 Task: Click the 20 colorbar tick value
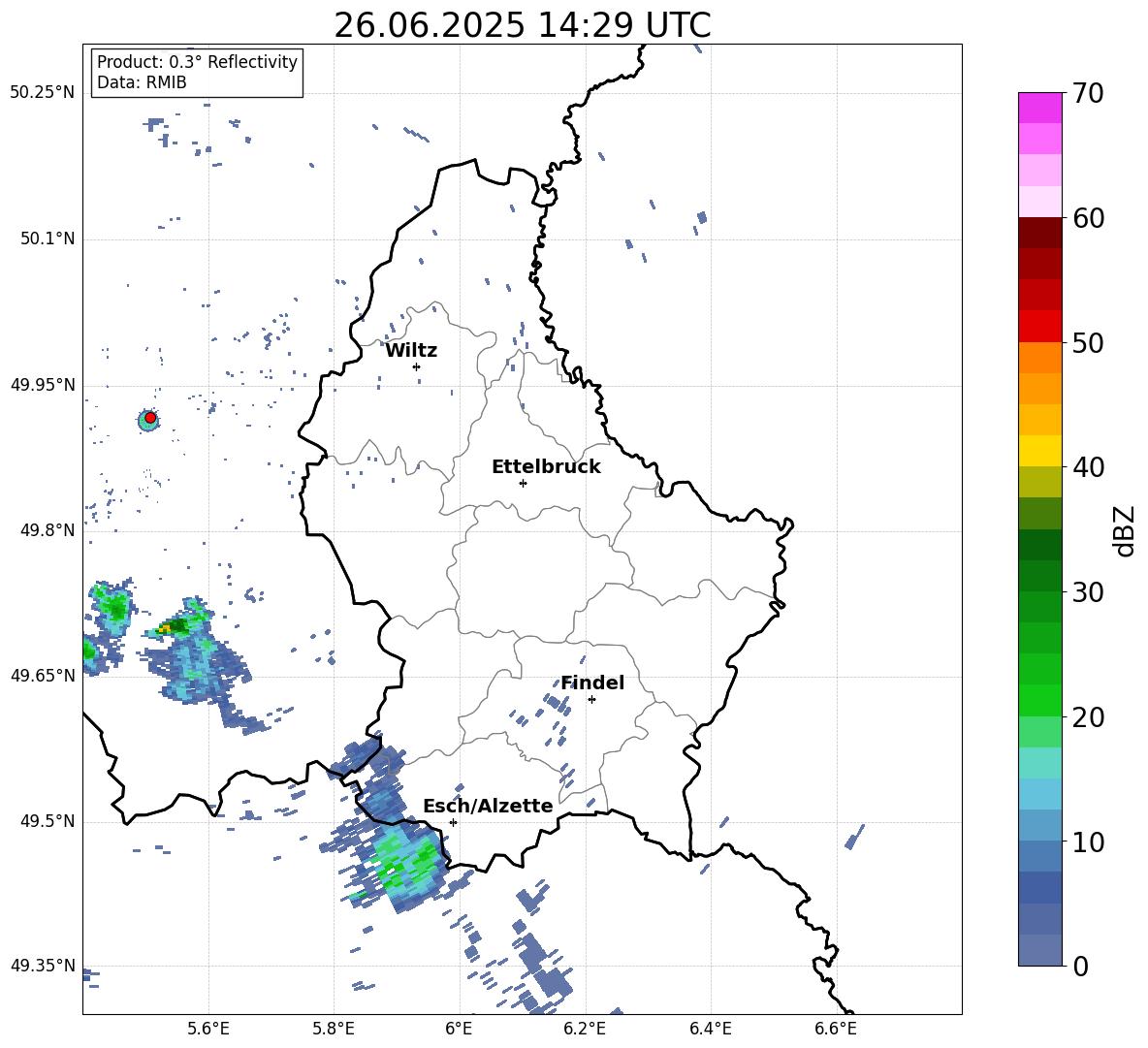pyautogui.click(x=1088, y=717)
